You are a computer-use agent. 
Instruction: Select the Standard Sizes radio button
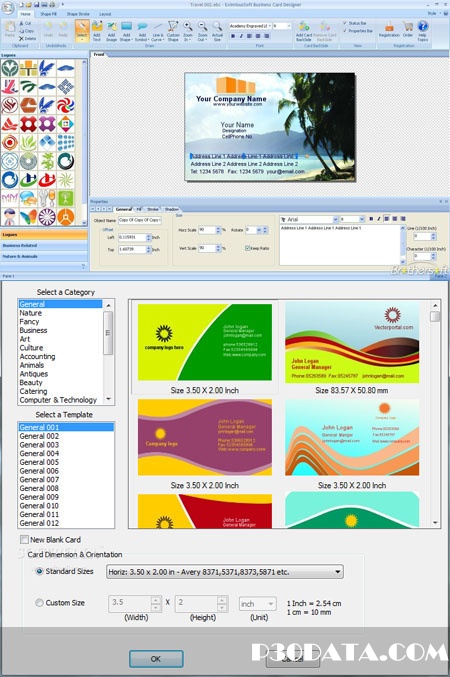(x=39, y=571)
